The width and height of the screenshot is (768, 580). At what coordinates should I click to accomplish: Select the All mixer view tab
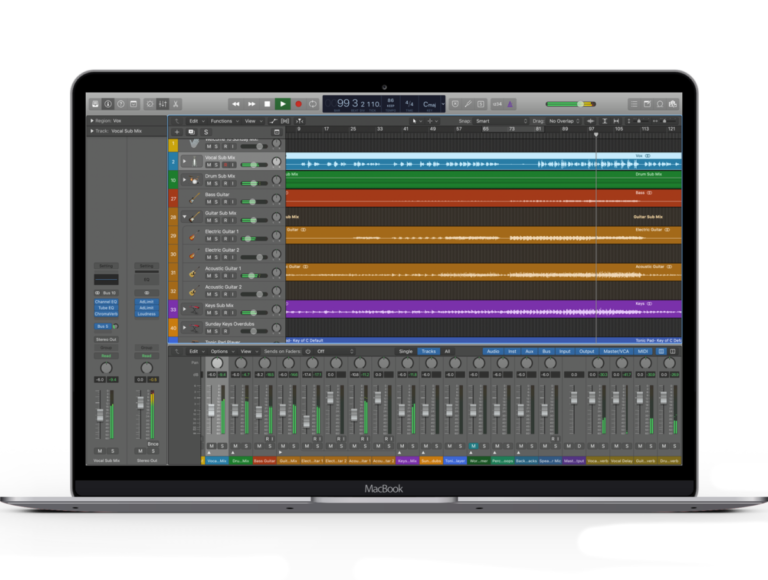coord(447,351)
